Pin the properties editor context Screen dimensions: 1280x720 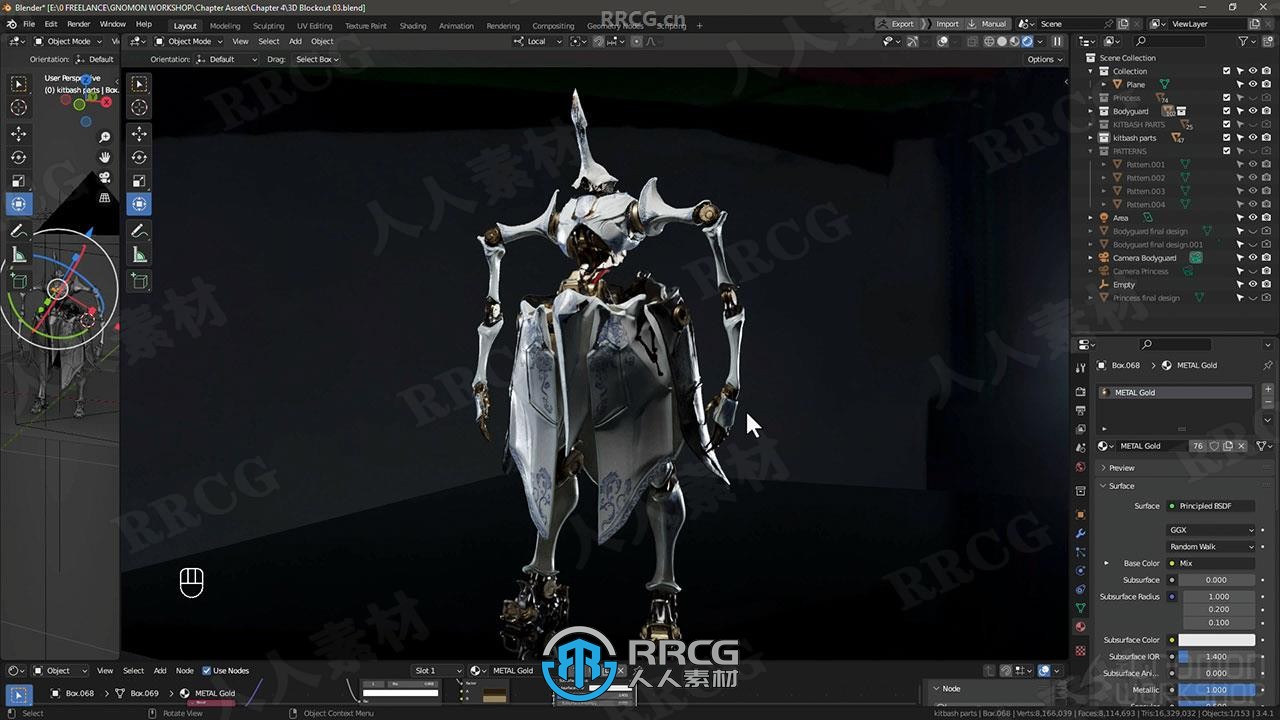pos(1267,365)
